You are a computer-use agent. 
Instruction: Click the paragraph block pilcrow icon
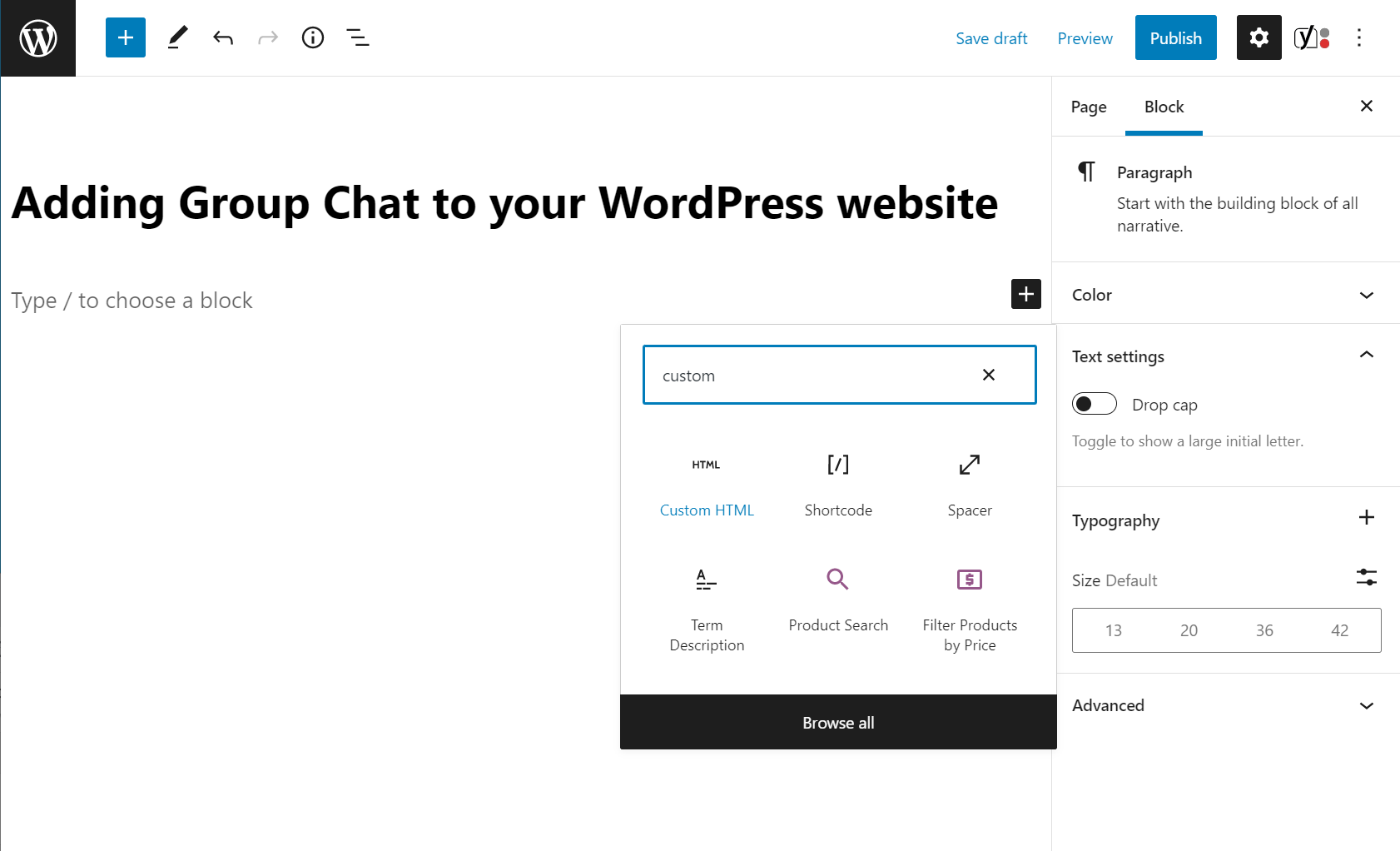coord(1086,172)
